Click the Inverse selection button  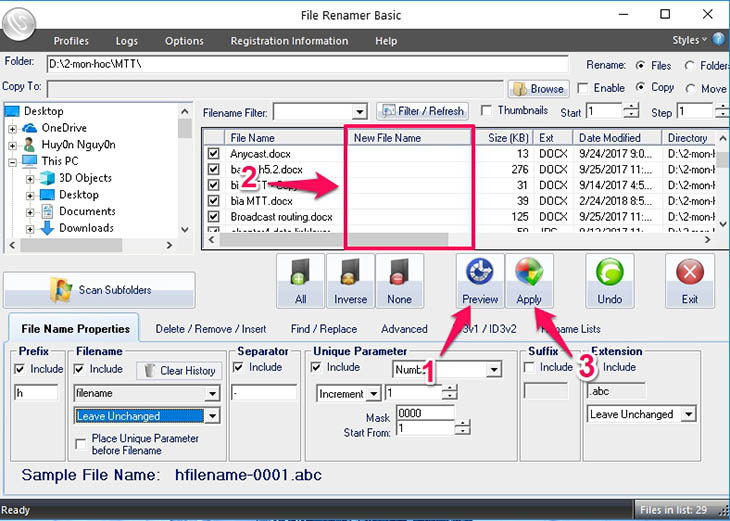(x=350, y=281)
